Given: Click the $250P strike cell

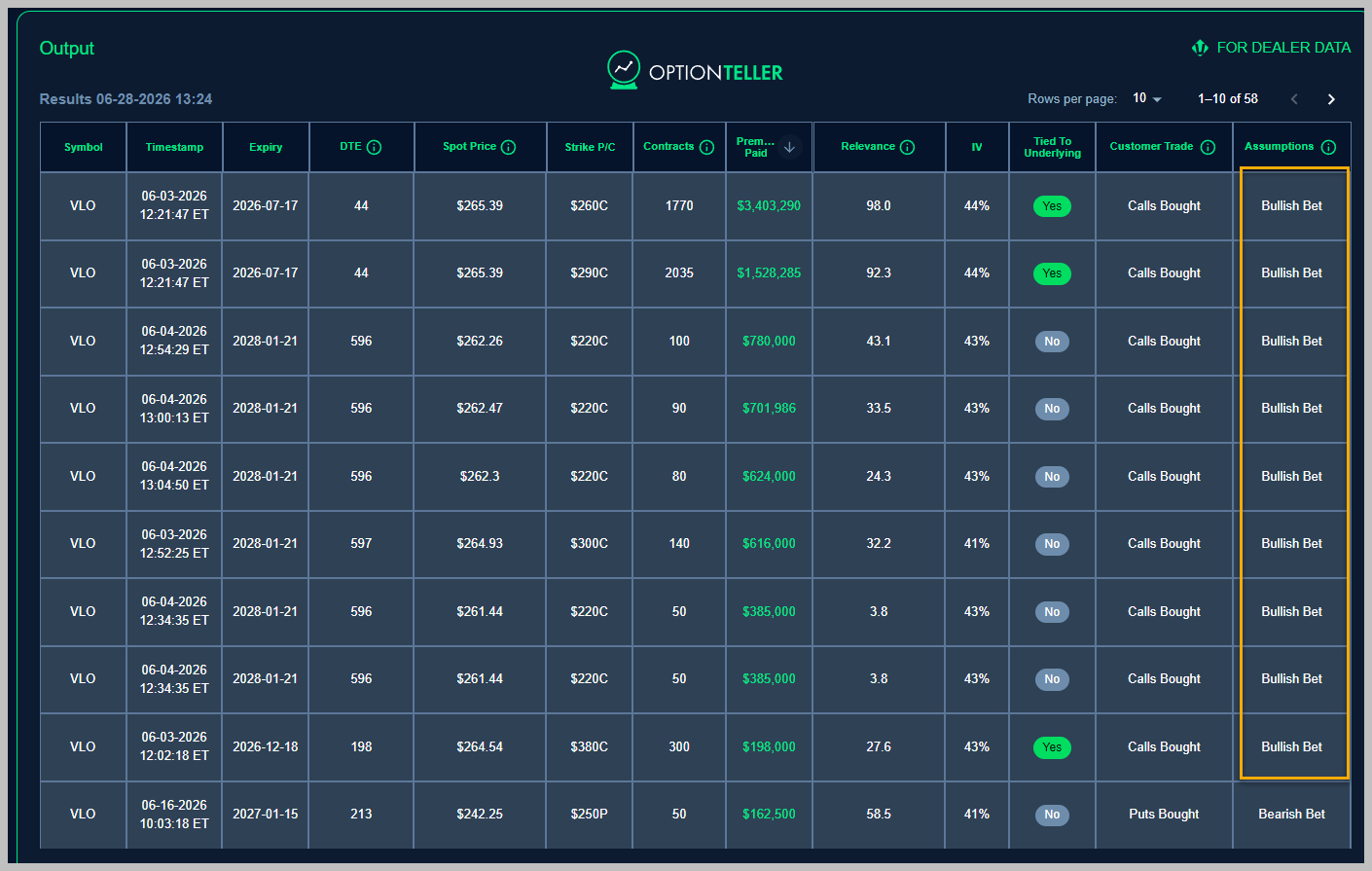Looking at the screenshot, I should click(x=589, y=814).
